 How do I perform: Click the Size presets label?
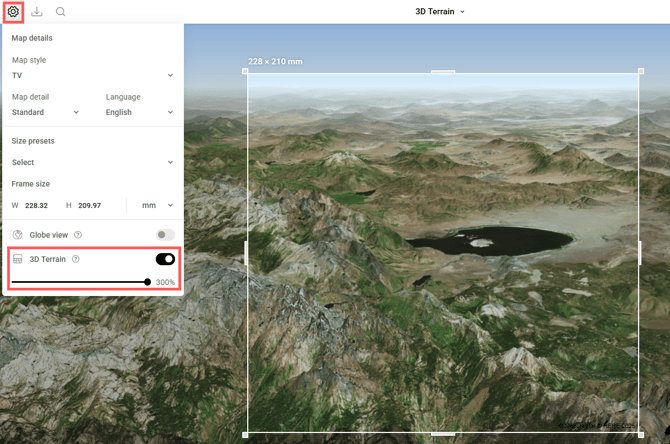33,141
